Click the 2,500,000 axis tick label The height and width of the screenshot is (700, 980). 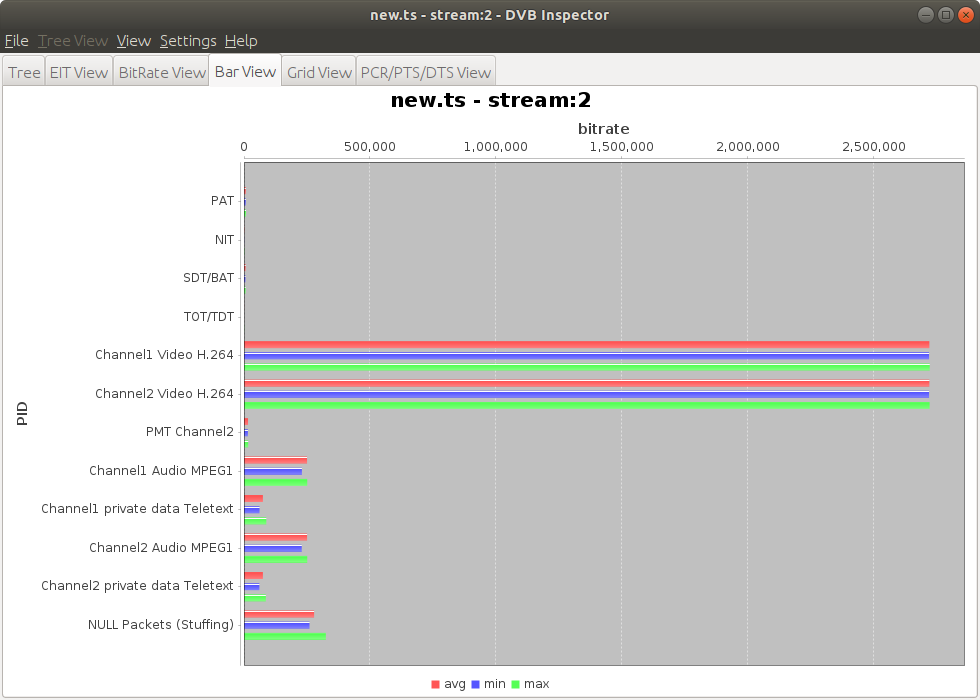pos(874,147)
